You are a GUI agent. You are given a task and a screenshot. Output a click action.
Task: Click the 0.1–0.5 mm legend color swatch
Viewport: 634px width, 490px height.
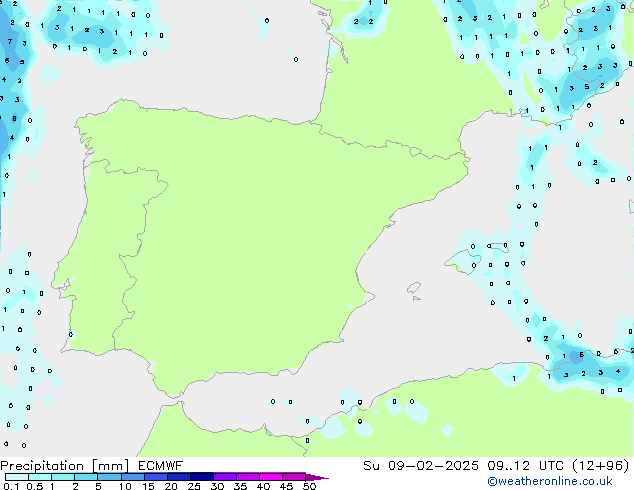(x=17, y=477)
